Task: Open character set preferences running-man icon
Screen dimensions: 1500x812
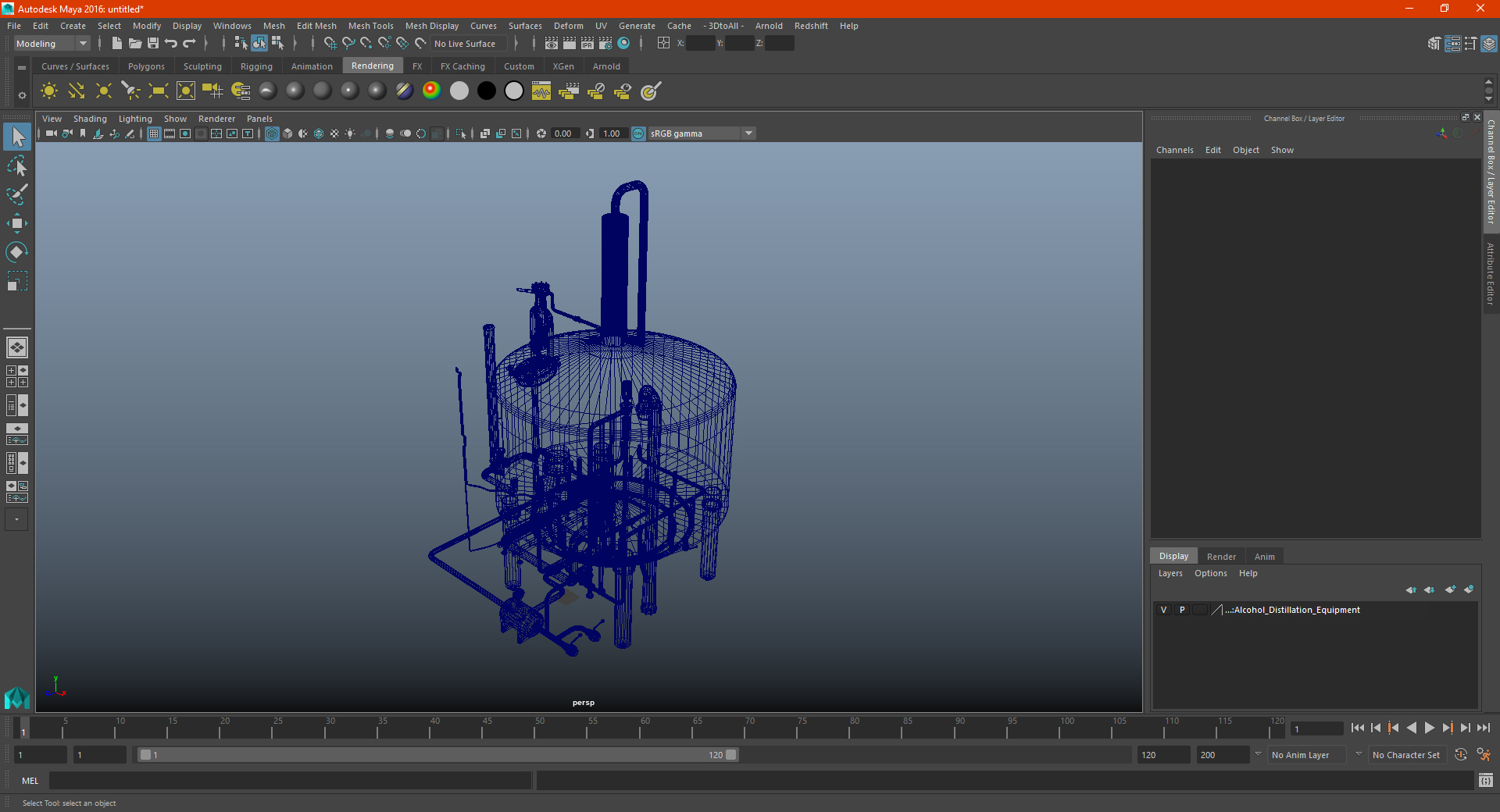Action: 1484,755
